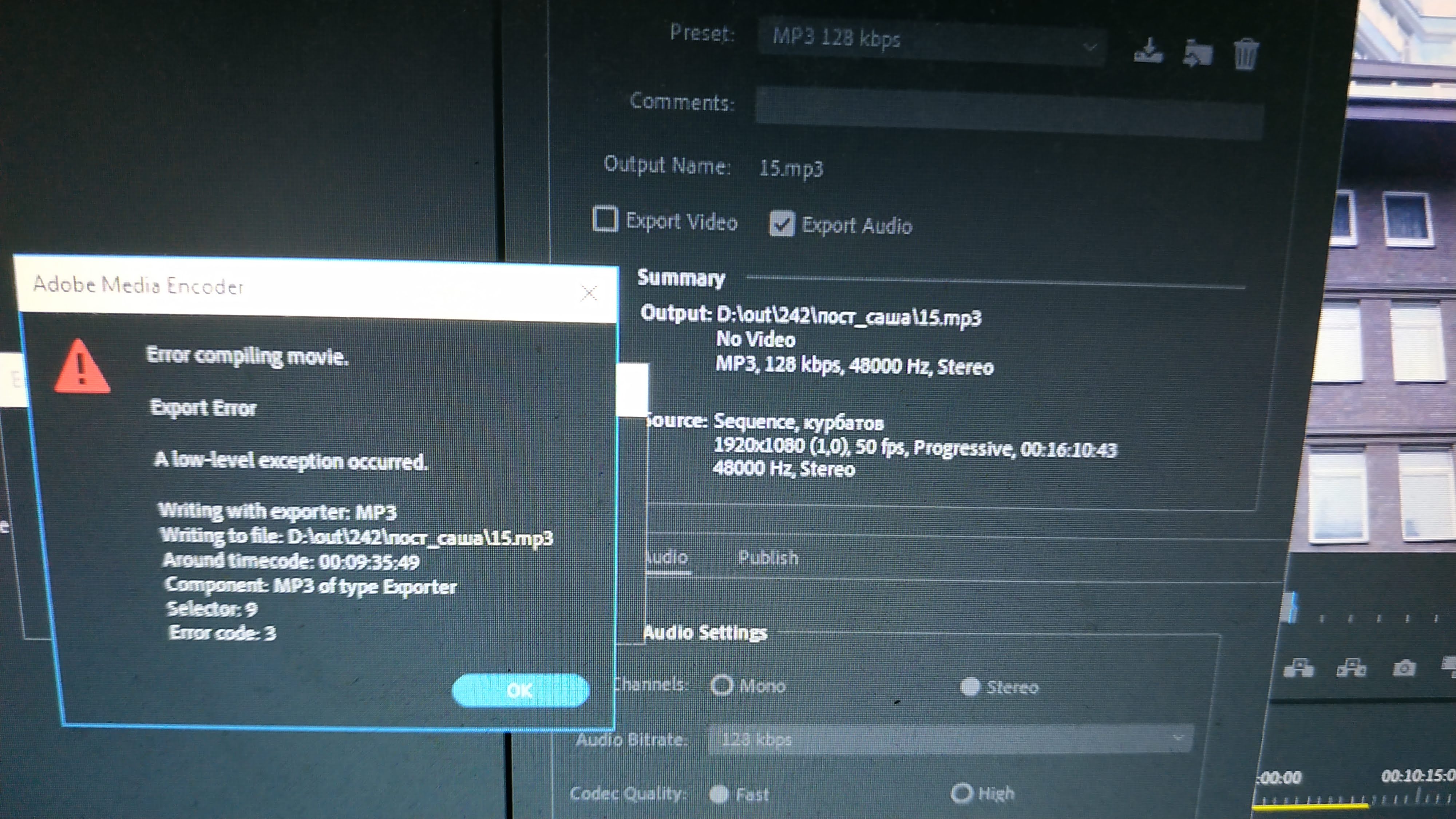The width and height of the screenshot is (1456, 819).
Task: Click inside the Comments field
Action: pyautogui.click(x=1009, y=112)
